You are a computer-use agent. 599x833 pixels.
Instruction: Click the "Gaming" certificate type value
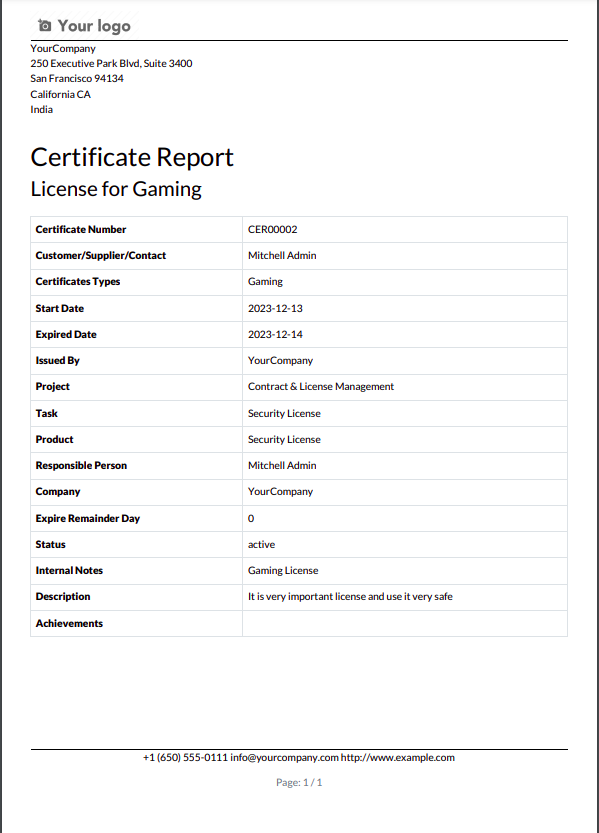tap(265, 282)
